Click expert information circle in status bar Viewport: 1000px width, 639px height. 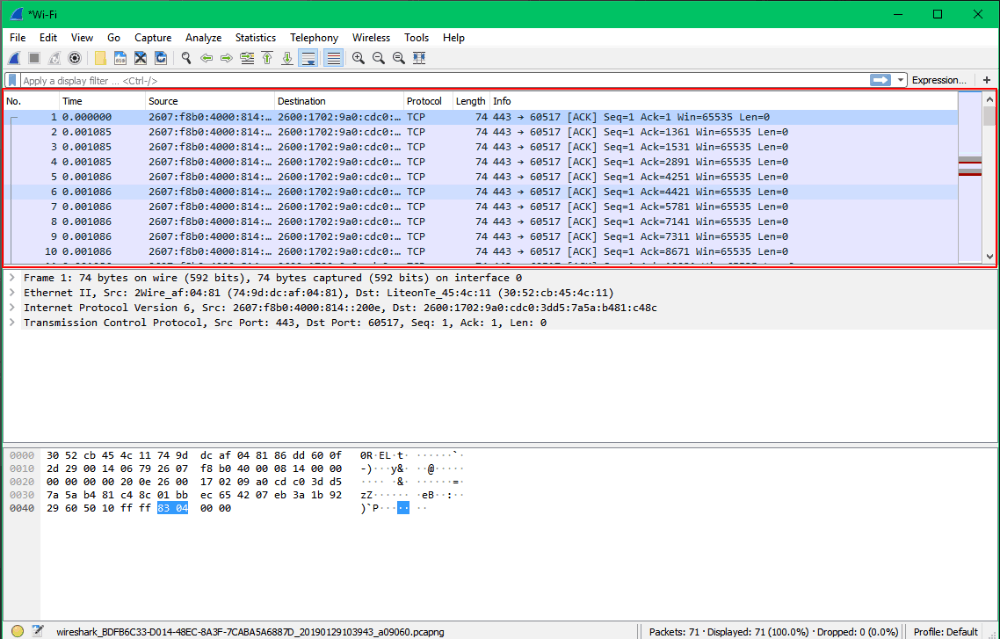tap(17, 631)
